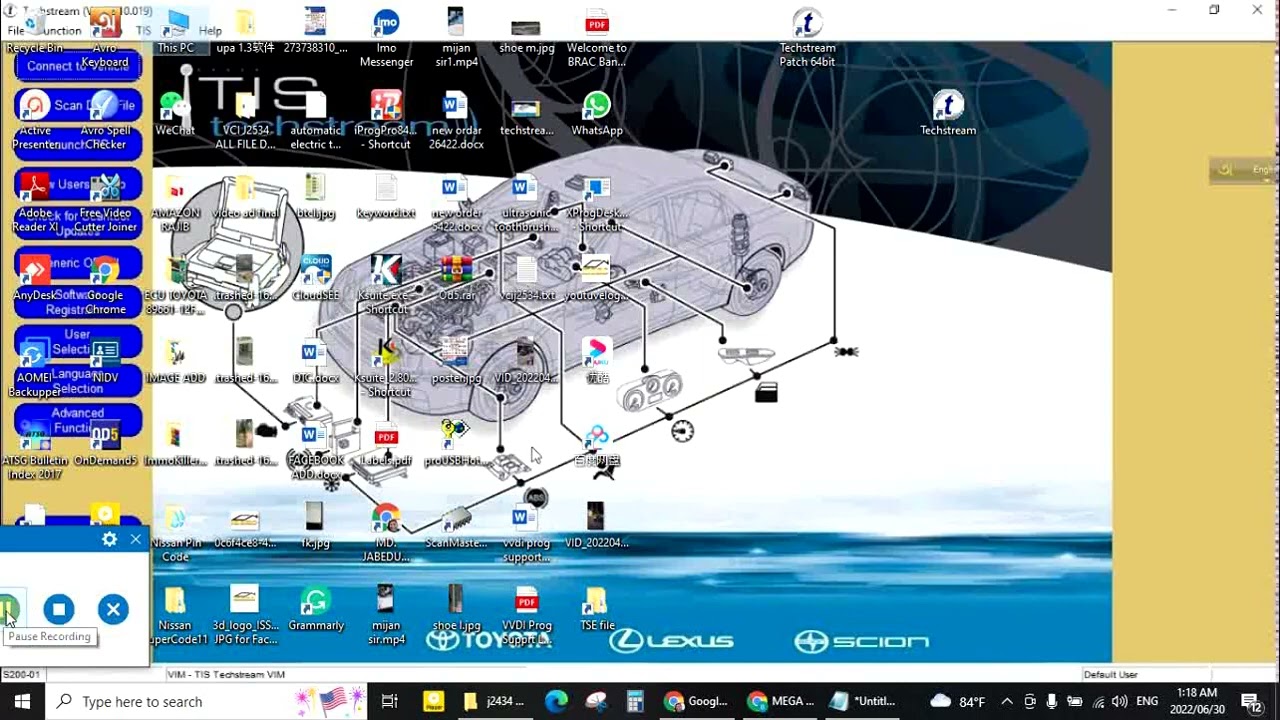The width and height of the screenshot is (1280, 720).
Task: Stop the screen recording
Action: click(x=58, y=609)
